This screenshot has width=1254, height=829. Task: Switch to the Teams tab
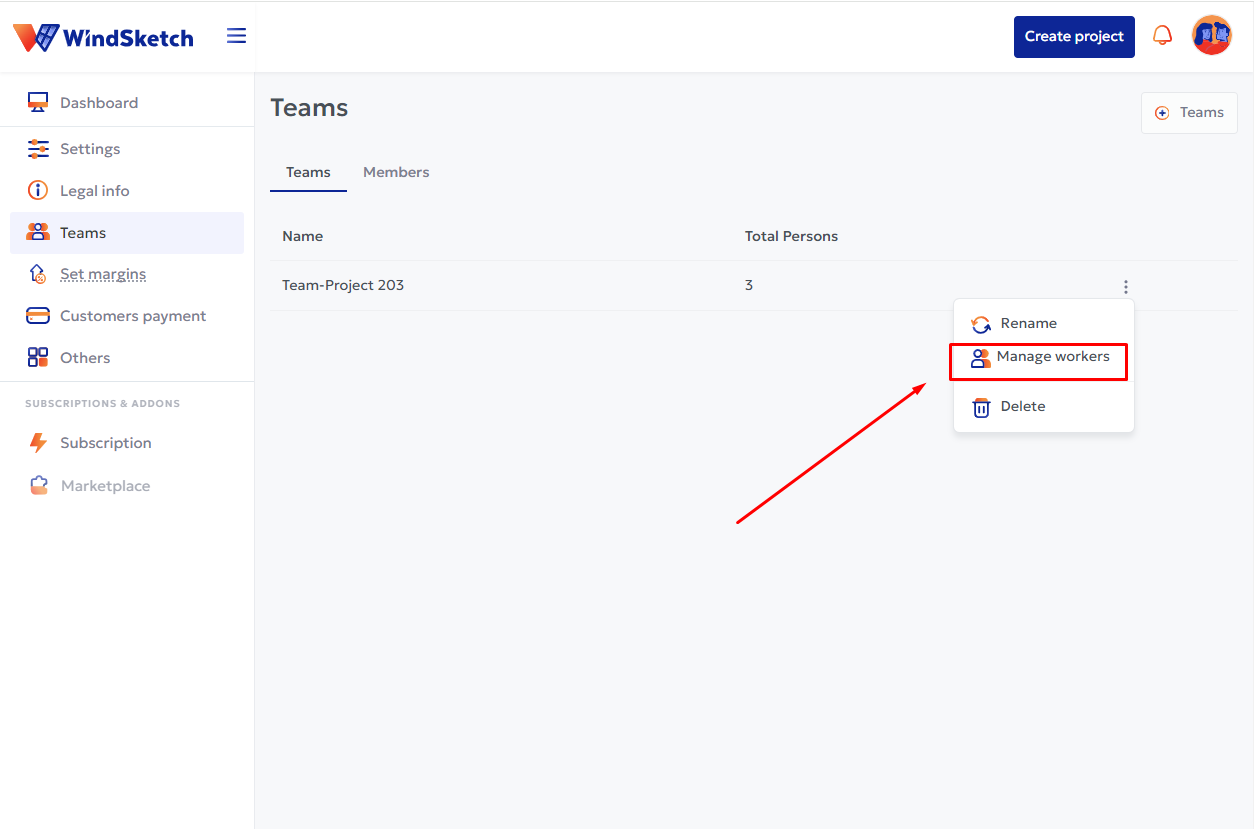308,172
